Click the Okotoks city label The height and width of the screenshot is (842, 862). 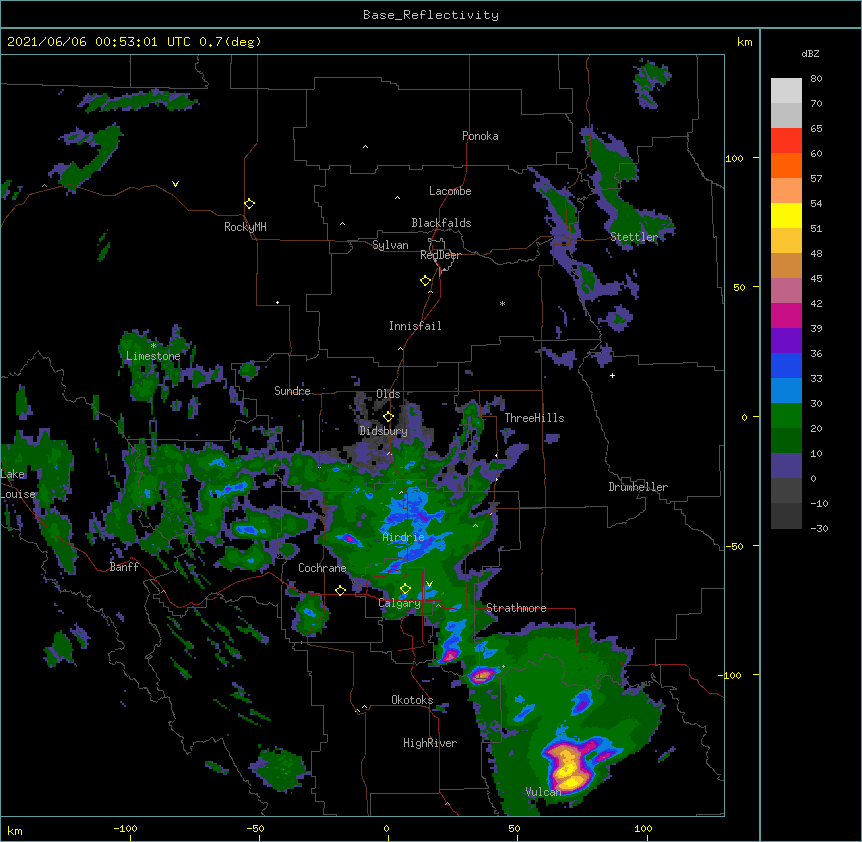[412, 700]
